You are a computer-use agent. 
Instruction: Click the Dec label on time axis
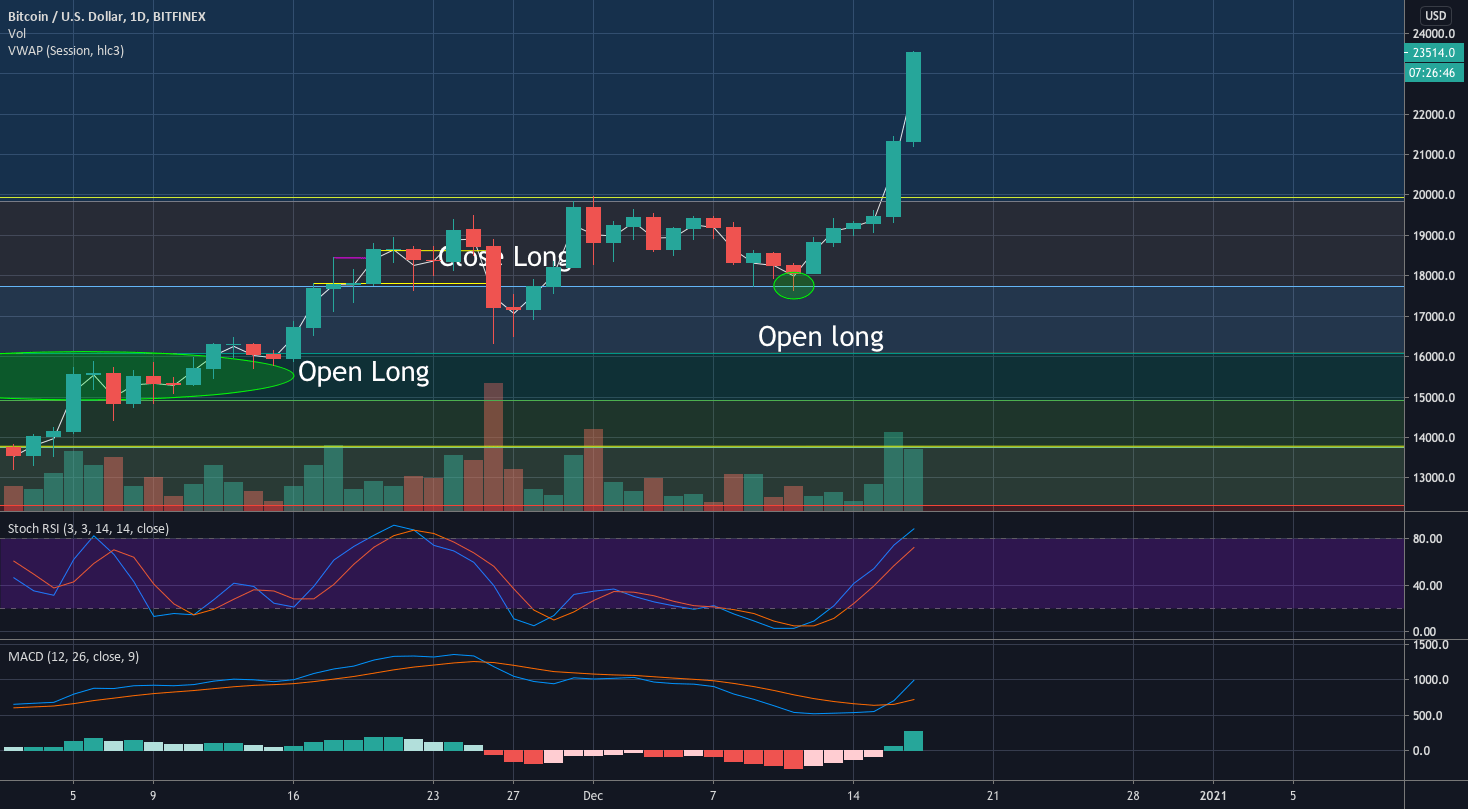(592, 798)
